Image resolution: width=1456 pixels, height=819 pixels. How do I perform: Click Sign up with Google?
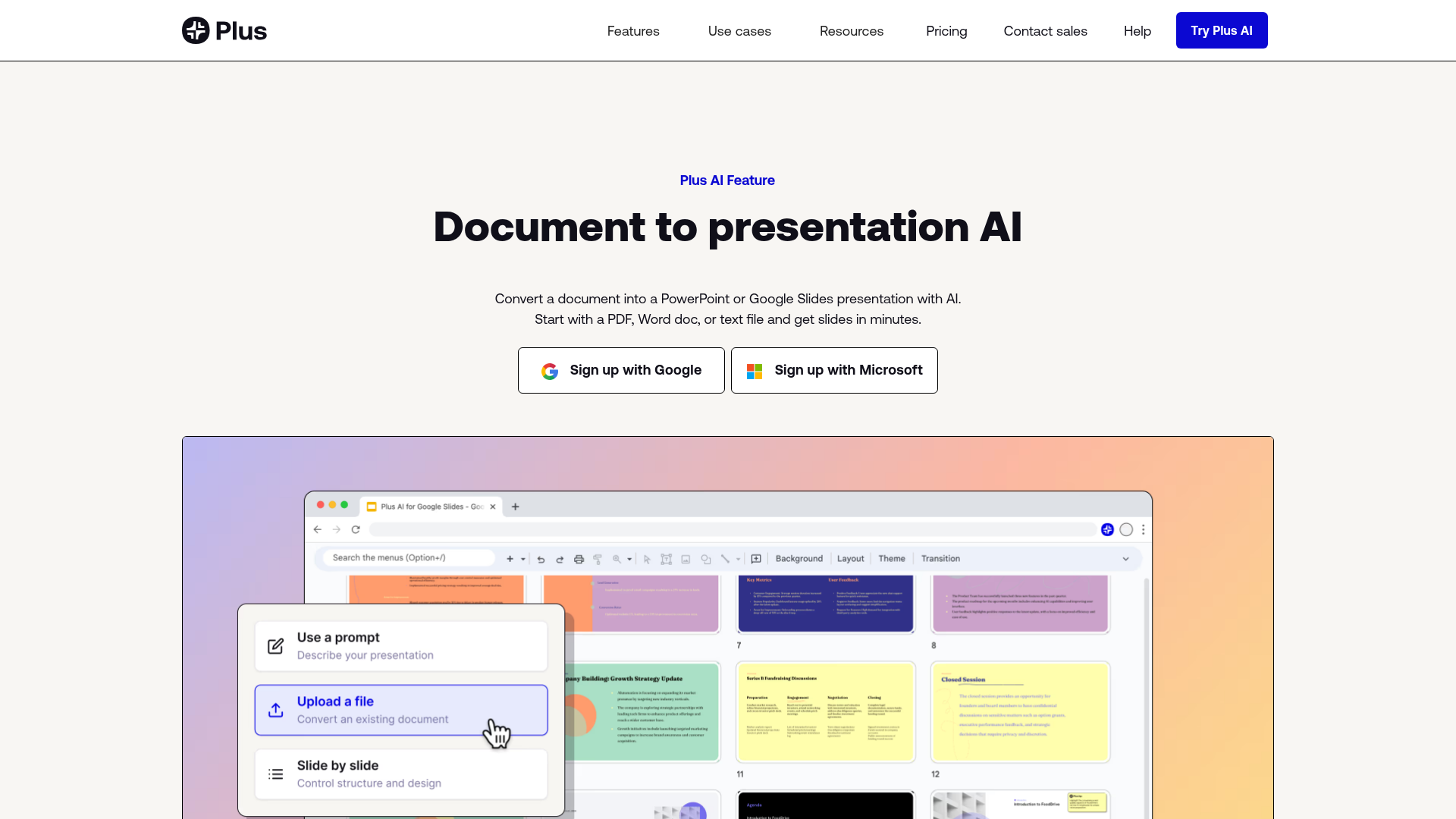(x=621, y=370)
